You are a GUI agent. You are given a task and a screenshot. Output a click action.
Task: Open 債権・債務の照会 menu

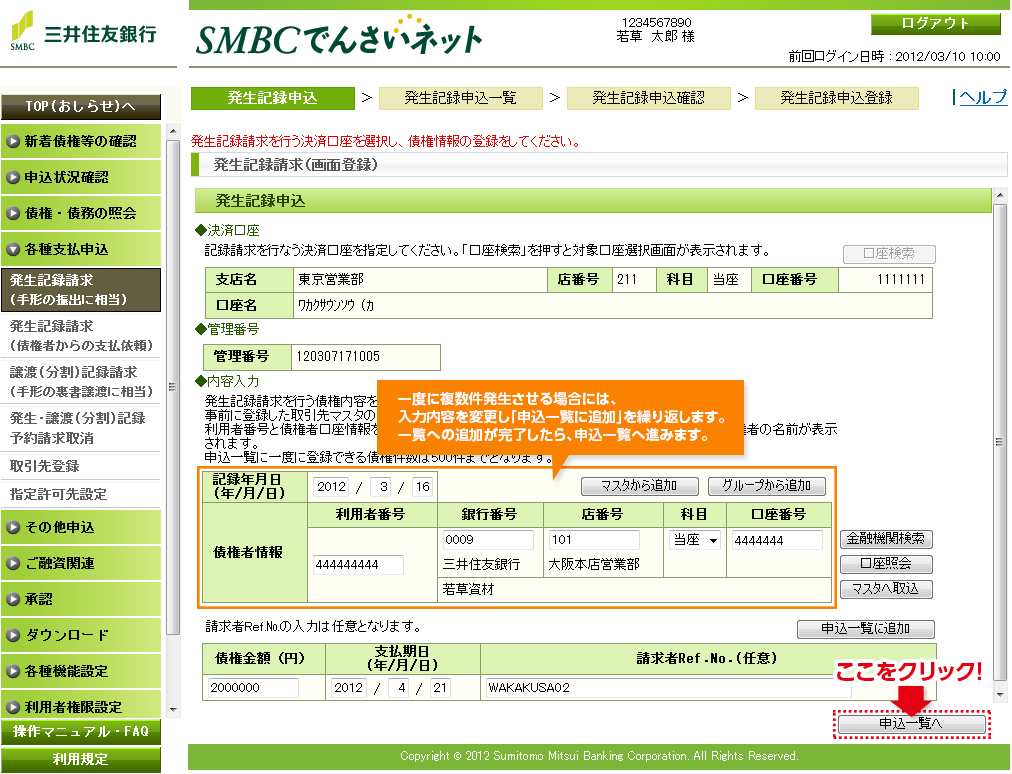pos(81,214)
